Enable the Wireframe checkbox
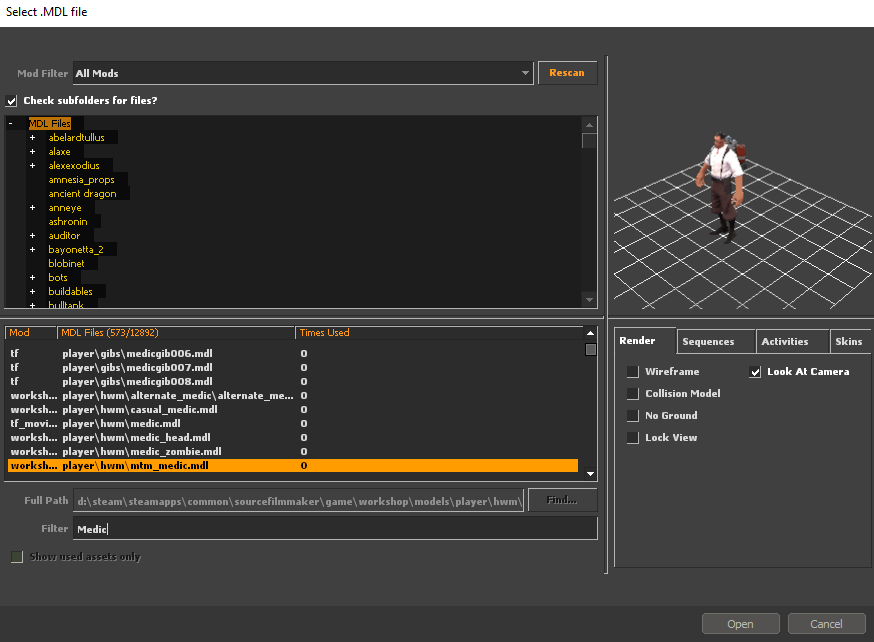This screenshot has width=874, height=642. pyautogui.click(x=633, y=372)
